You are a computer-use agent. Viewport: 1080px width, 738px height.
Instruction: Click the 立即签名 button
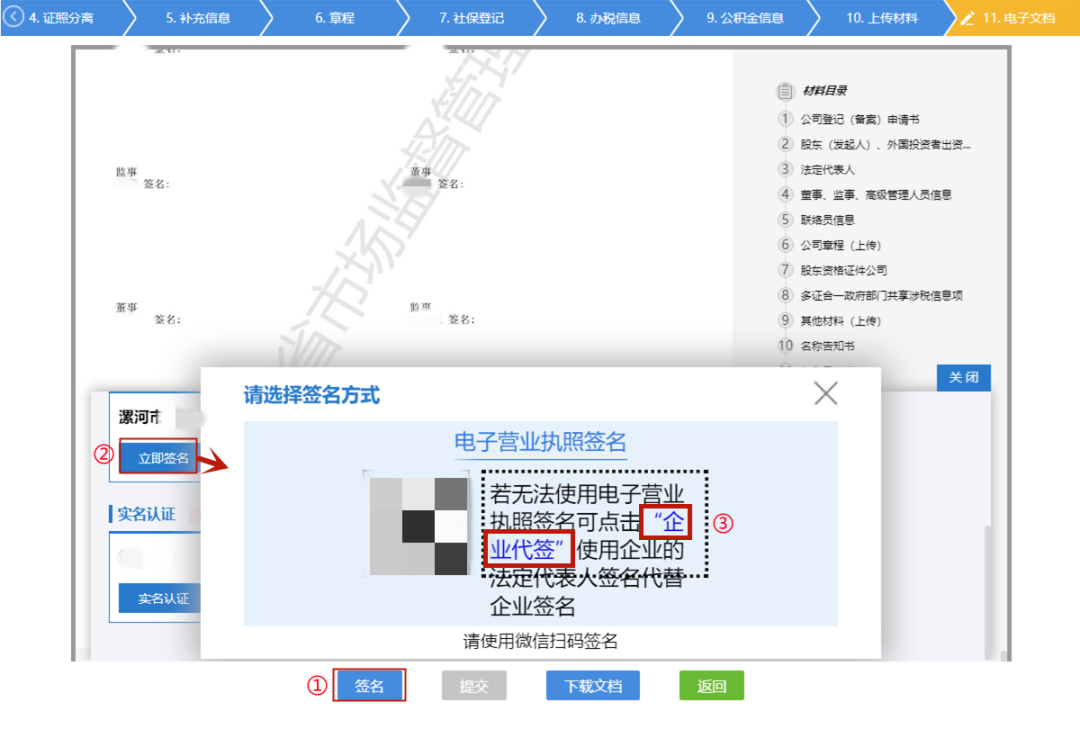158,458
